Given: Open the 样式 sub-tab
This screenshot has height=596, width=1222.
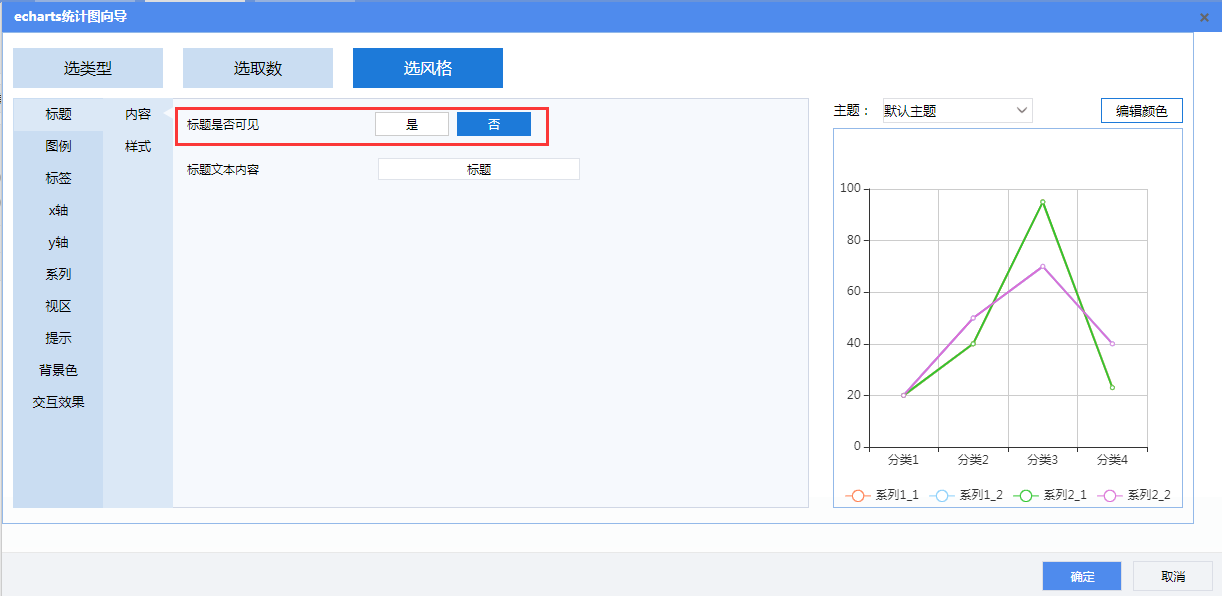Looking at the screenshot, I should [x=138, y=146].
